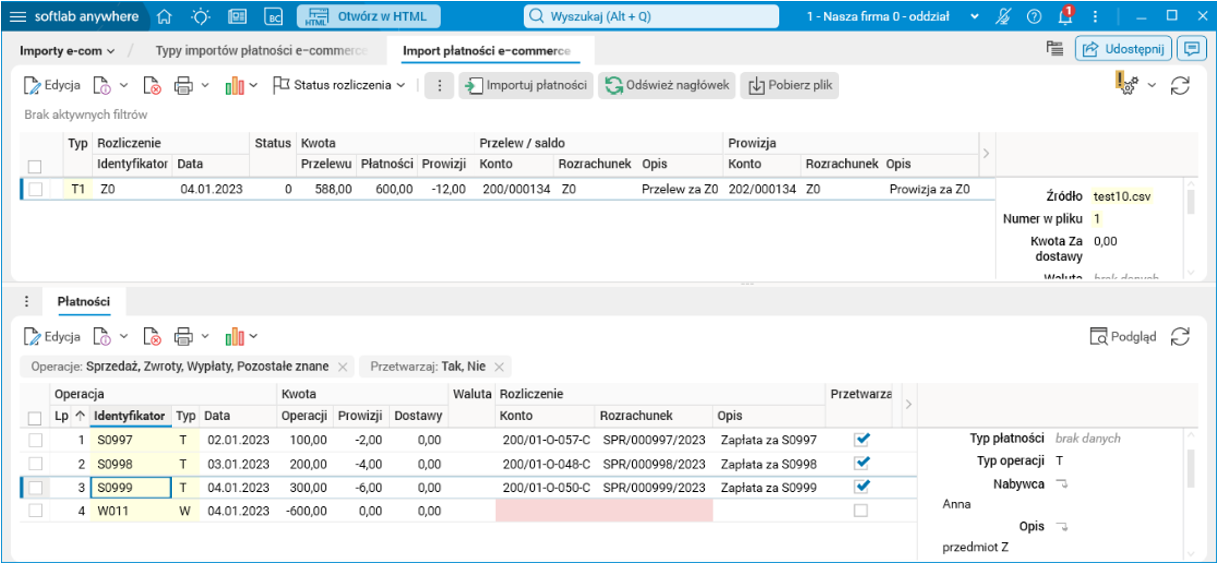Sort by the Lp column header
1218x563 pixels.
coord(68,416)
